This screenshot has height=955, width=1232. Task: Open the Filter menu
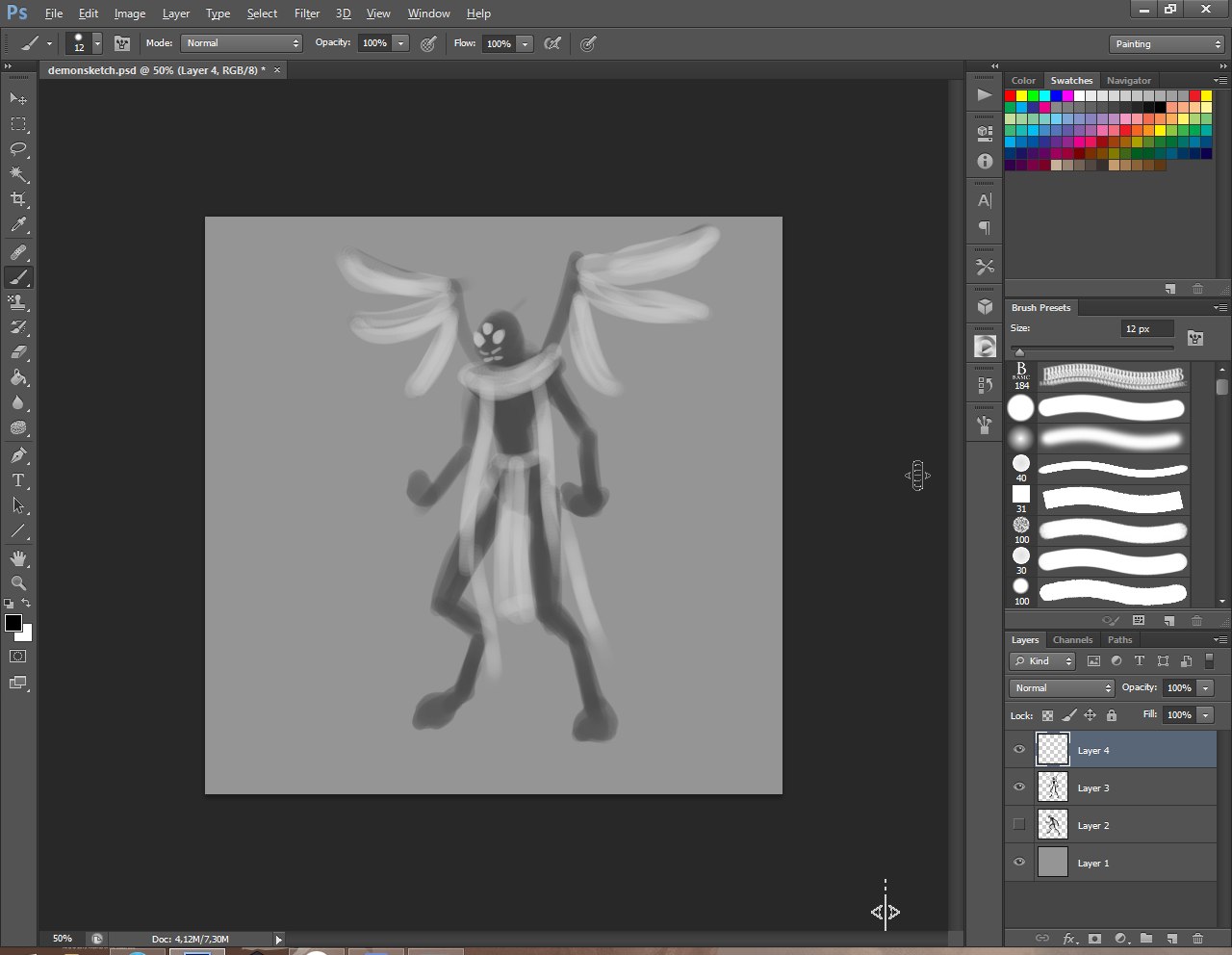pyautogui.click(x=307, y=13)
